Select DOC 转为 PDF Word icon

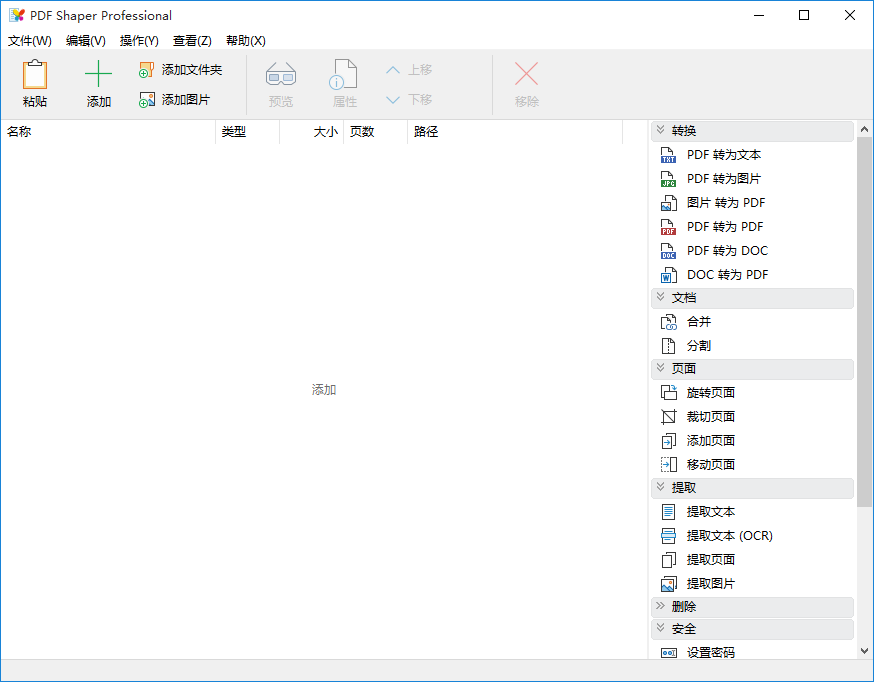668,275
